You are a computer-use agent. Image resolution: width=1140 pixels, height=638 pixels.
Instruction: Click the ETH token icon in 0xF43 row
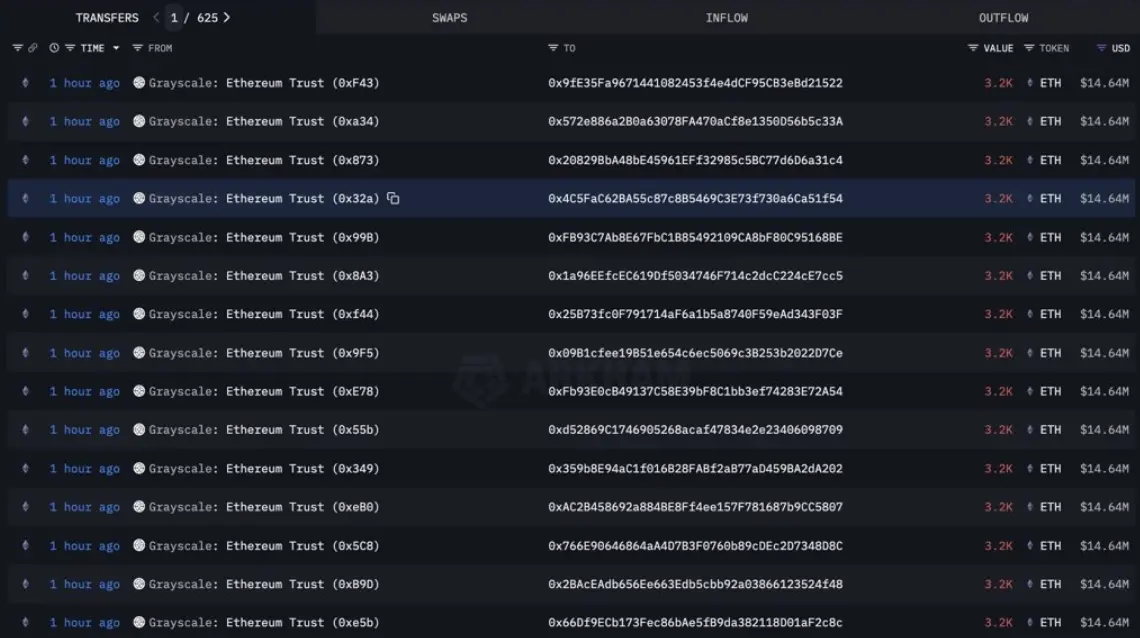click(x=1029, y=83)
